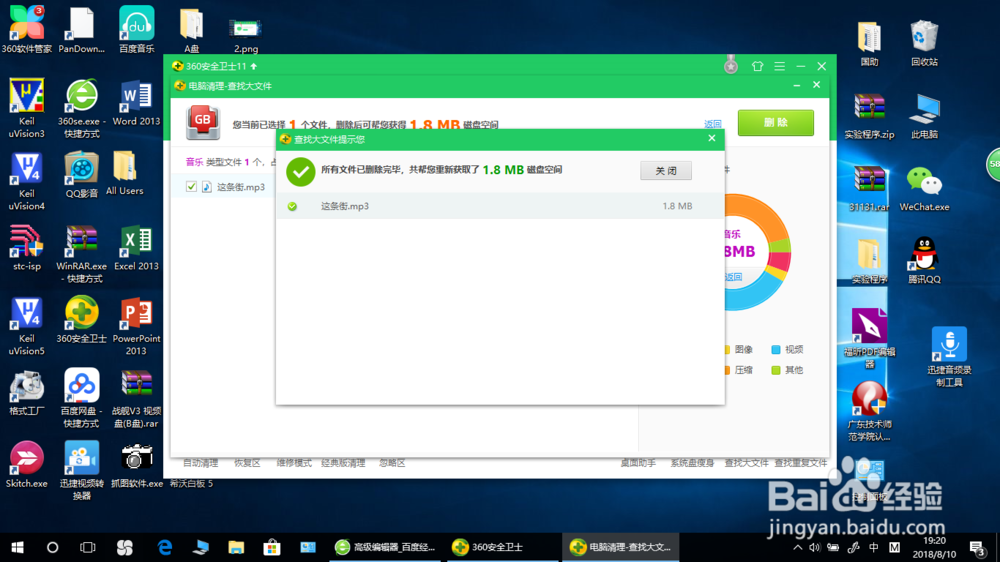The image size is (1000, 562).
Task: Open 回收站 recycle bin
Action: pyautogui.click(x=924, y=43)
